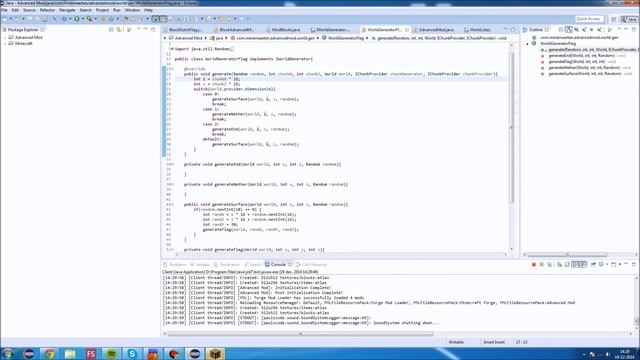Click the WorldGeneratorFlag breadcrumb segment

click(x=342, y=38)
